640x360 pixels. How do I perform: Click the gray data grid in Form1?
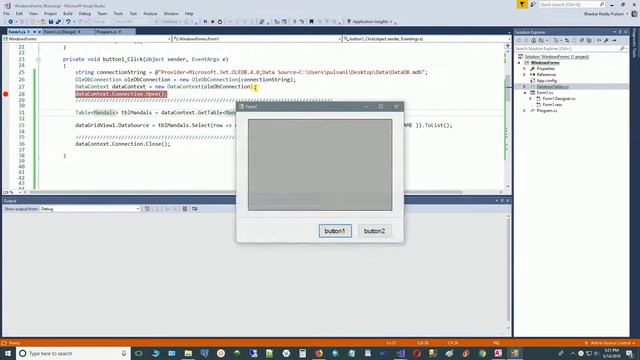click(x=320, y=165)
